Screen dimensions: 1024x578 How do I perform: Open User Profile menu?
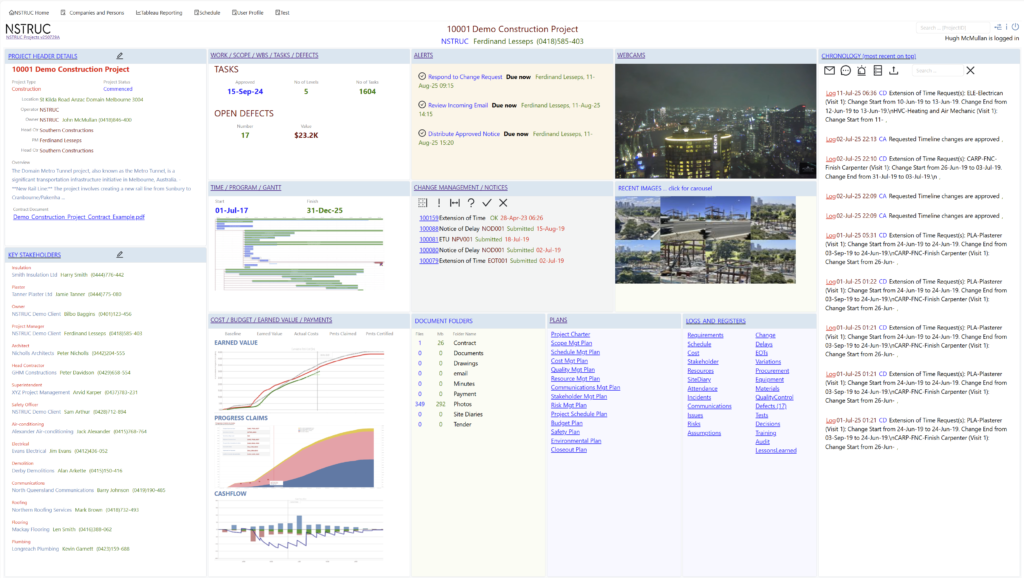pos(248,12)
